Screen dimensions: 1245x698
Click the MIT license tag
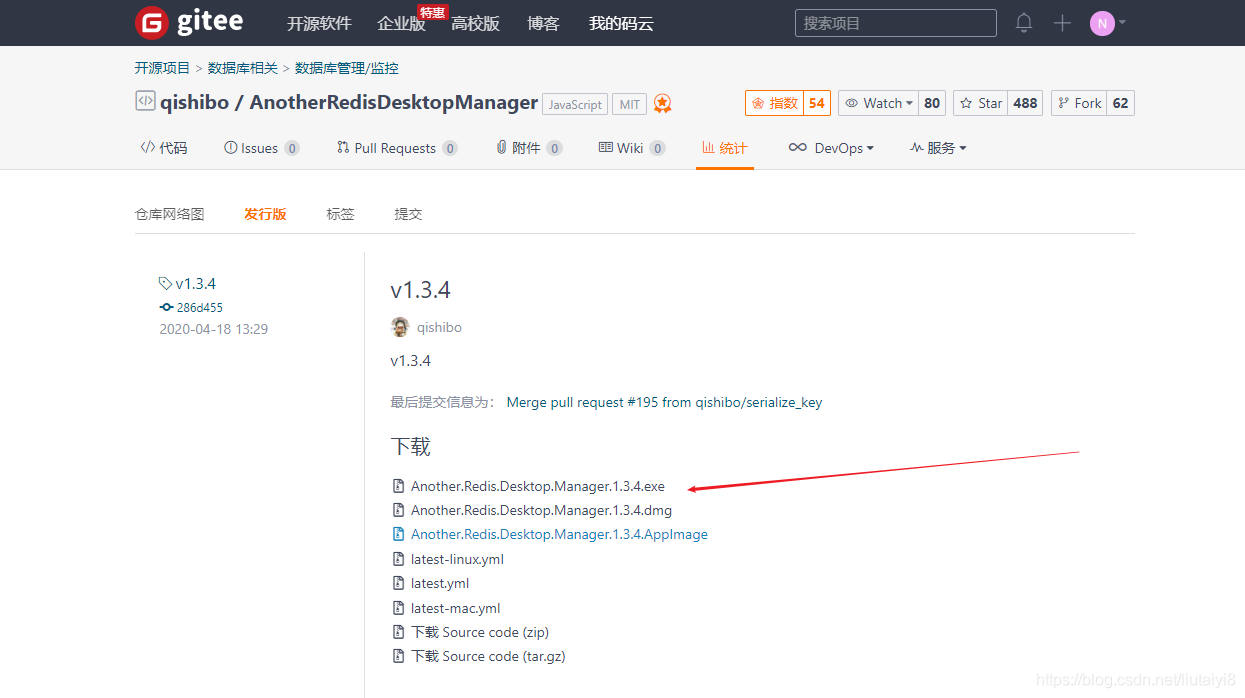coord(630,104)
